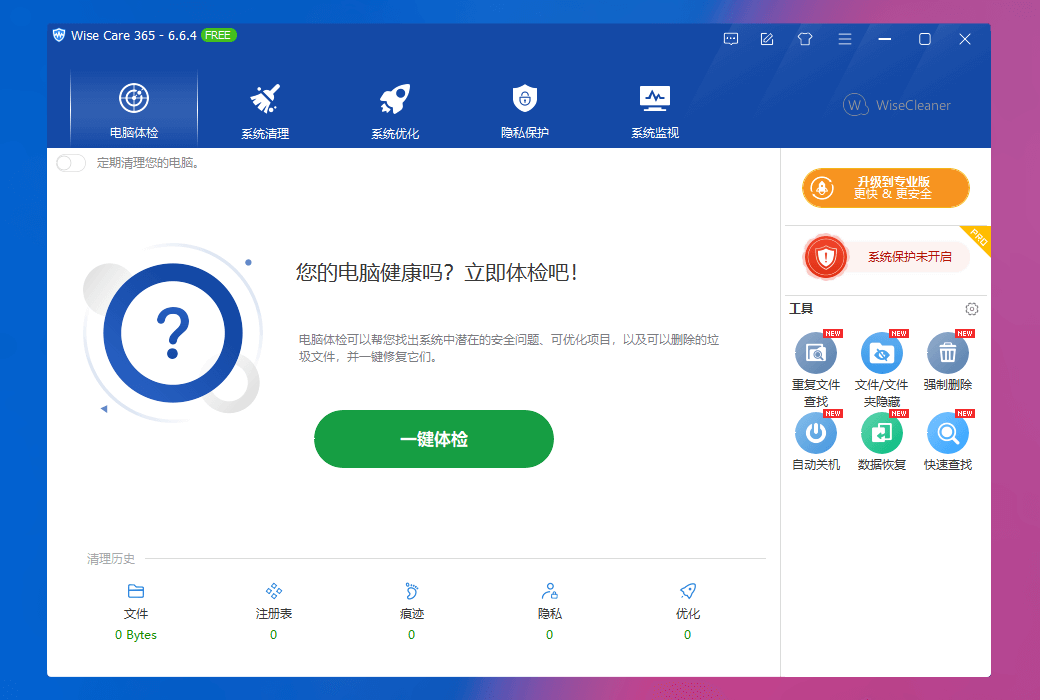The image size is (1040, 700).
Task: Open the hamburger main menu
Action: click(x=844, y=39)
